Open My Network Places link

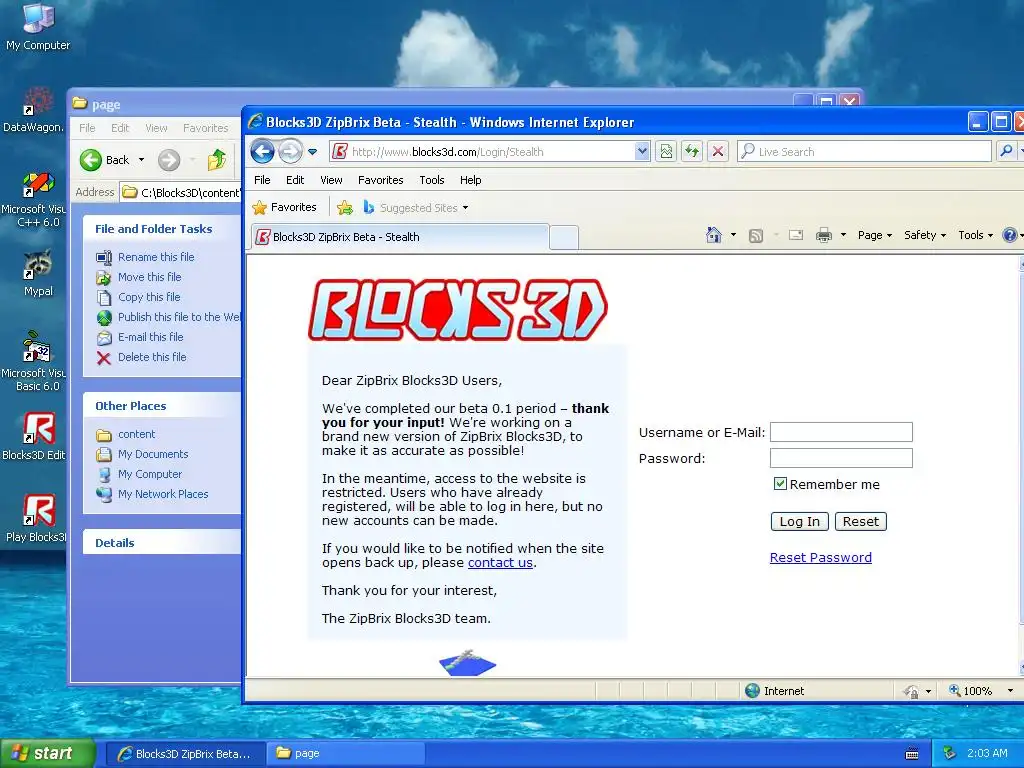coord(163,494)
